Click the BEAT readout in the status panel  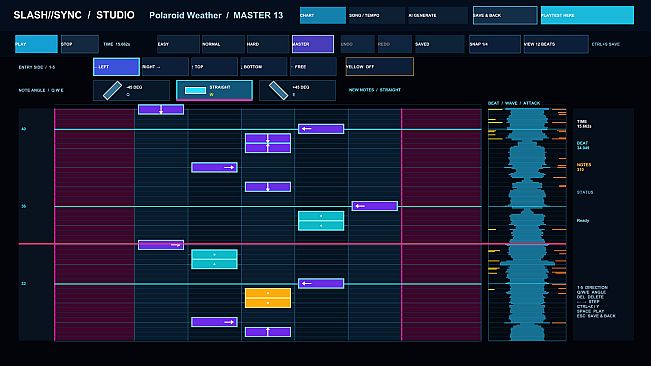582,145
